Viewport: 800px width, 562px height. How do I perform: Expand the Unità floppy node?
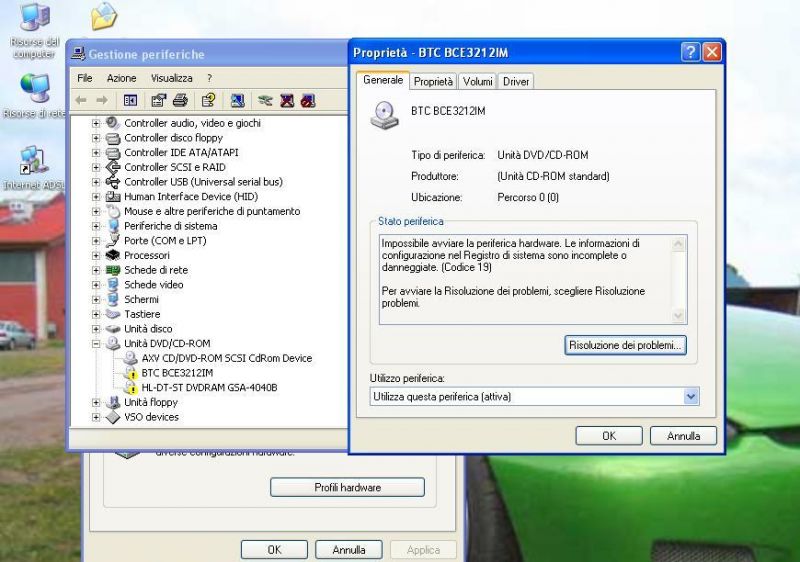pyautogui.click(x=96, y=402)
